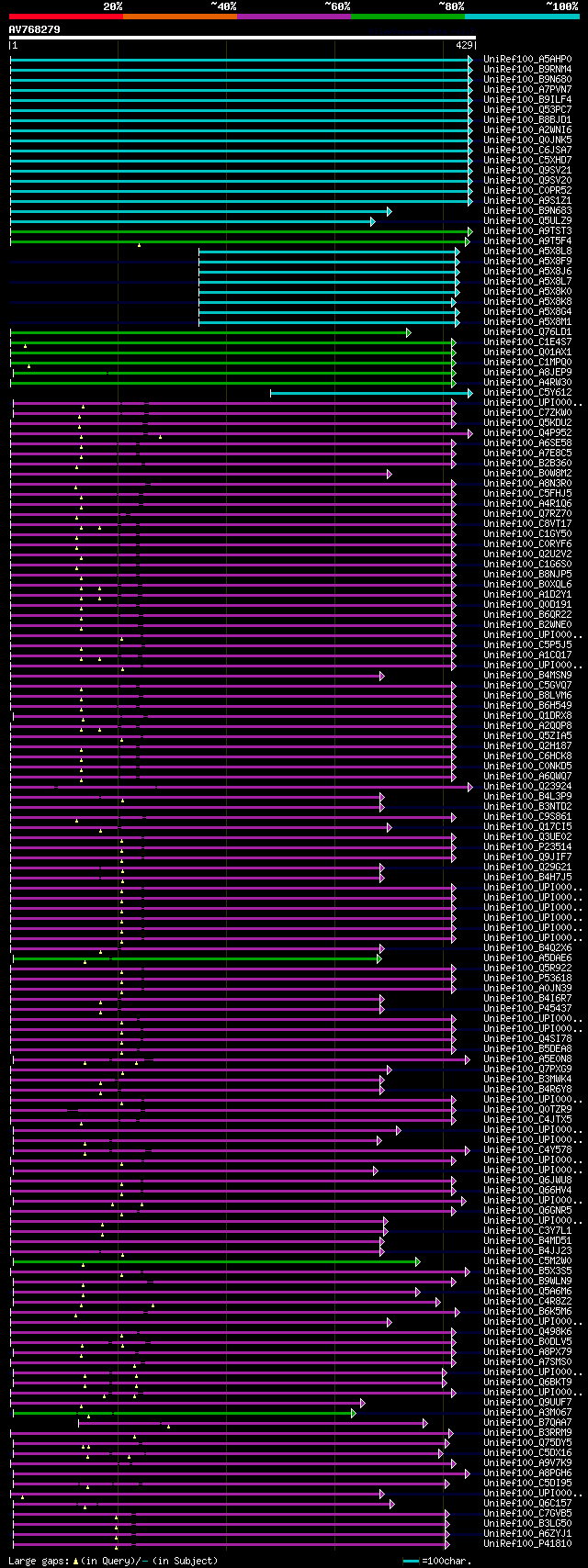Click label UniRef100_A5X8K8
Screen dimensions: 588x1568
pos(527,302)
